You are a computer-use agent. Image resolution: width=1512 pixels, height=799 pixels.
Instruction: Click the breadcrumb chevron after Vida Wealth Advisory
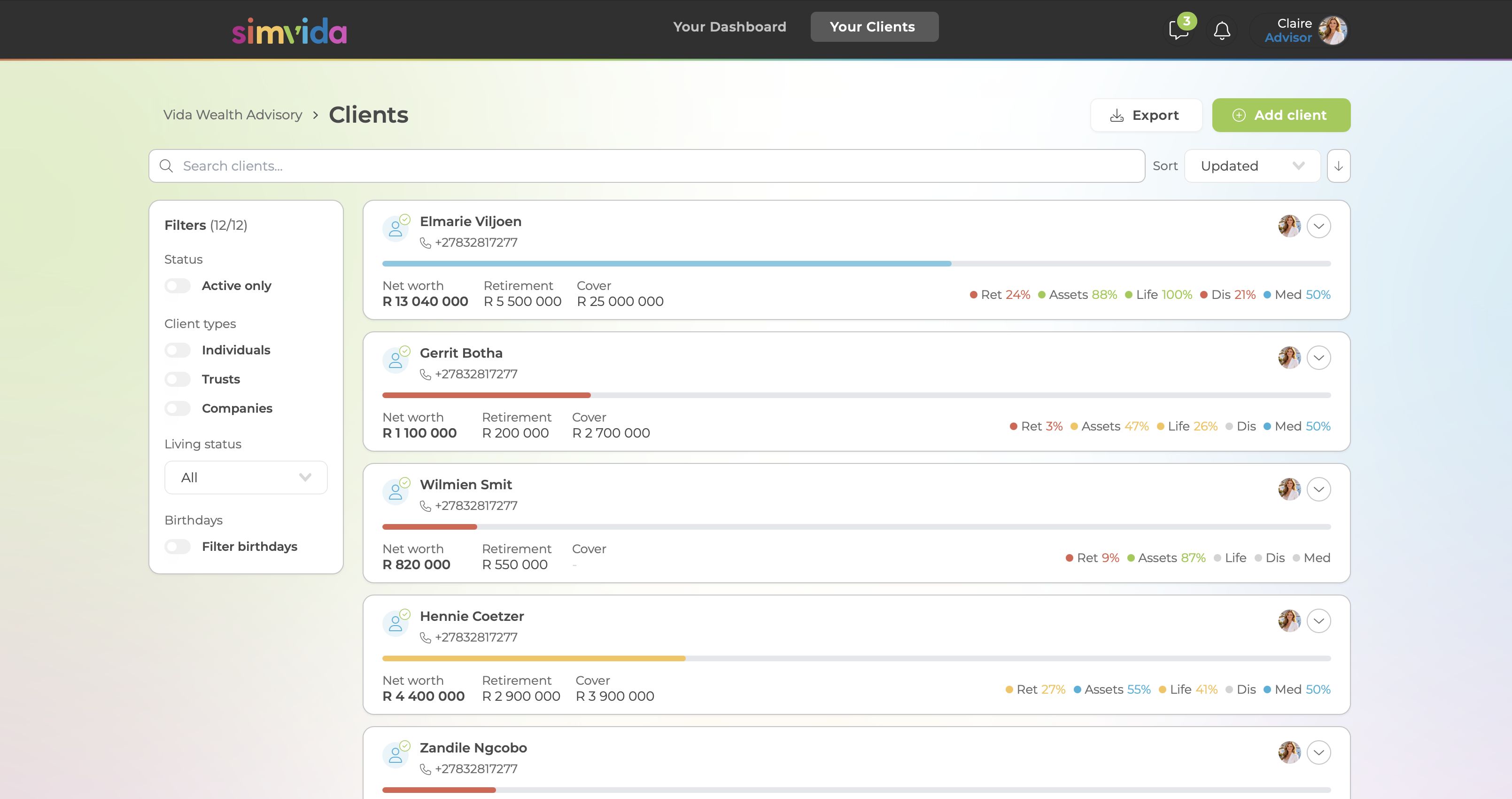(316, 115)
